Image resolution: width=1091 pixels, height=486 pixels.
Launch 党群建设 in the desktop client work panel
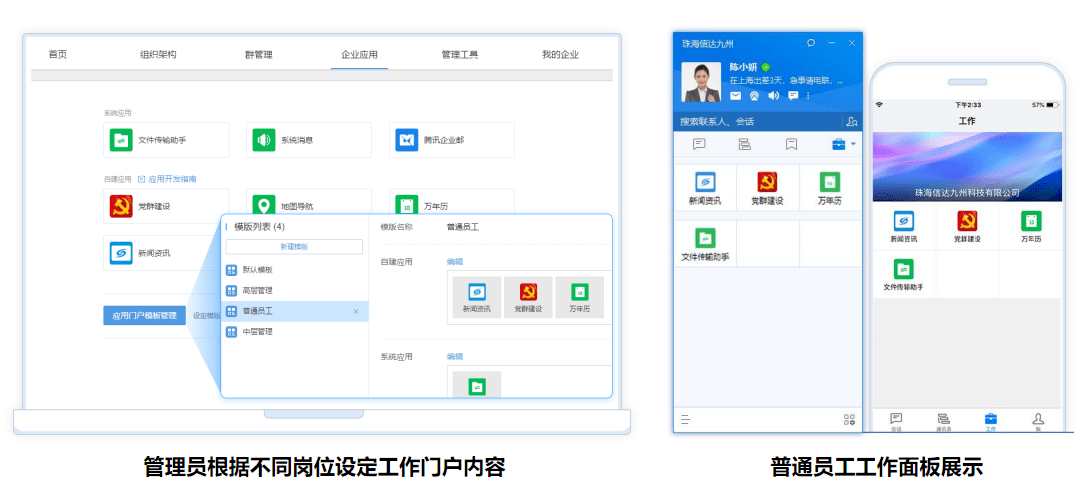767,189
